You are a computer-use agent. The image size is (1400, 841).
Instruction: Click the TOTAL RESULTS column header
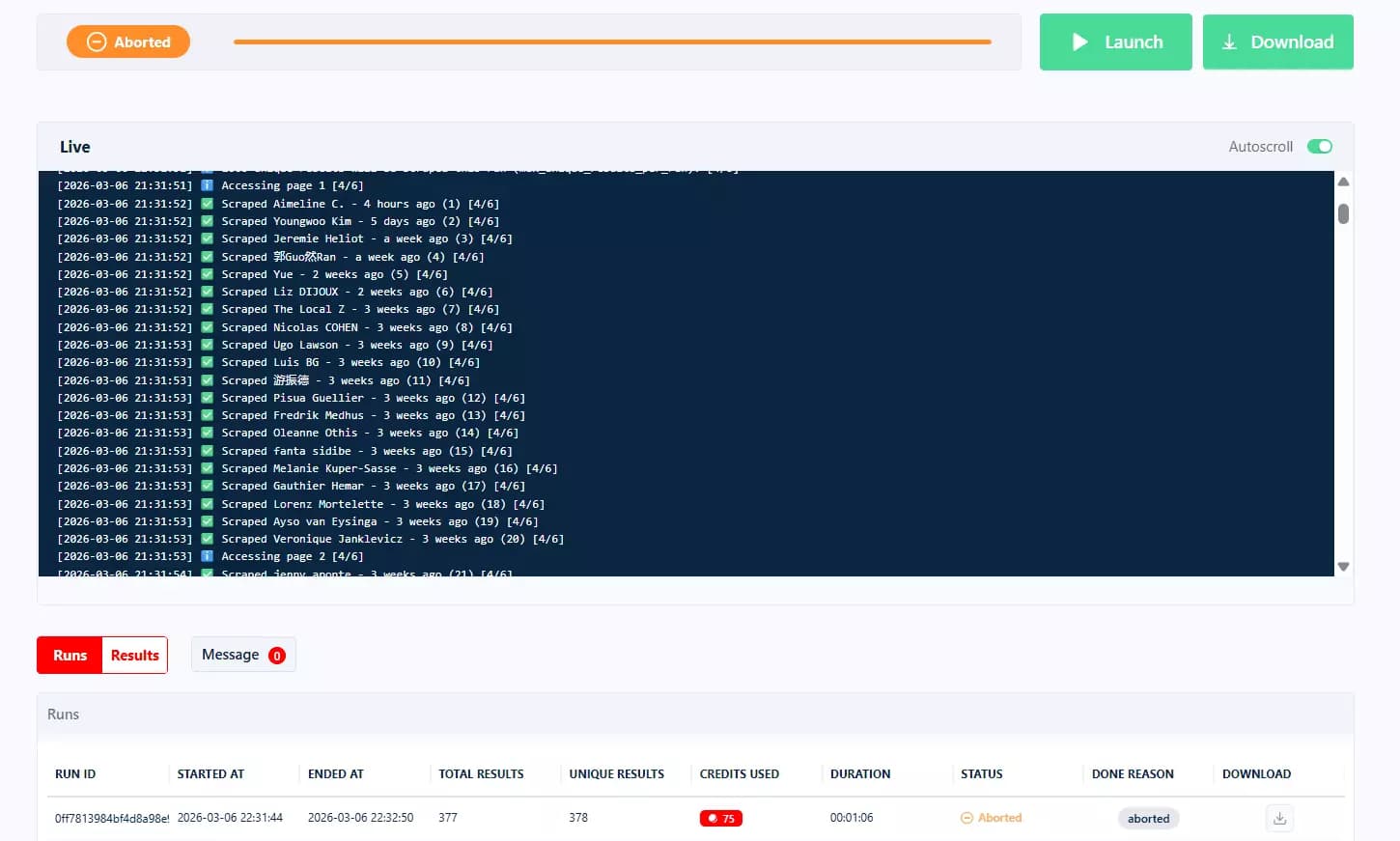pyautogui.click(x=481, y=773)
